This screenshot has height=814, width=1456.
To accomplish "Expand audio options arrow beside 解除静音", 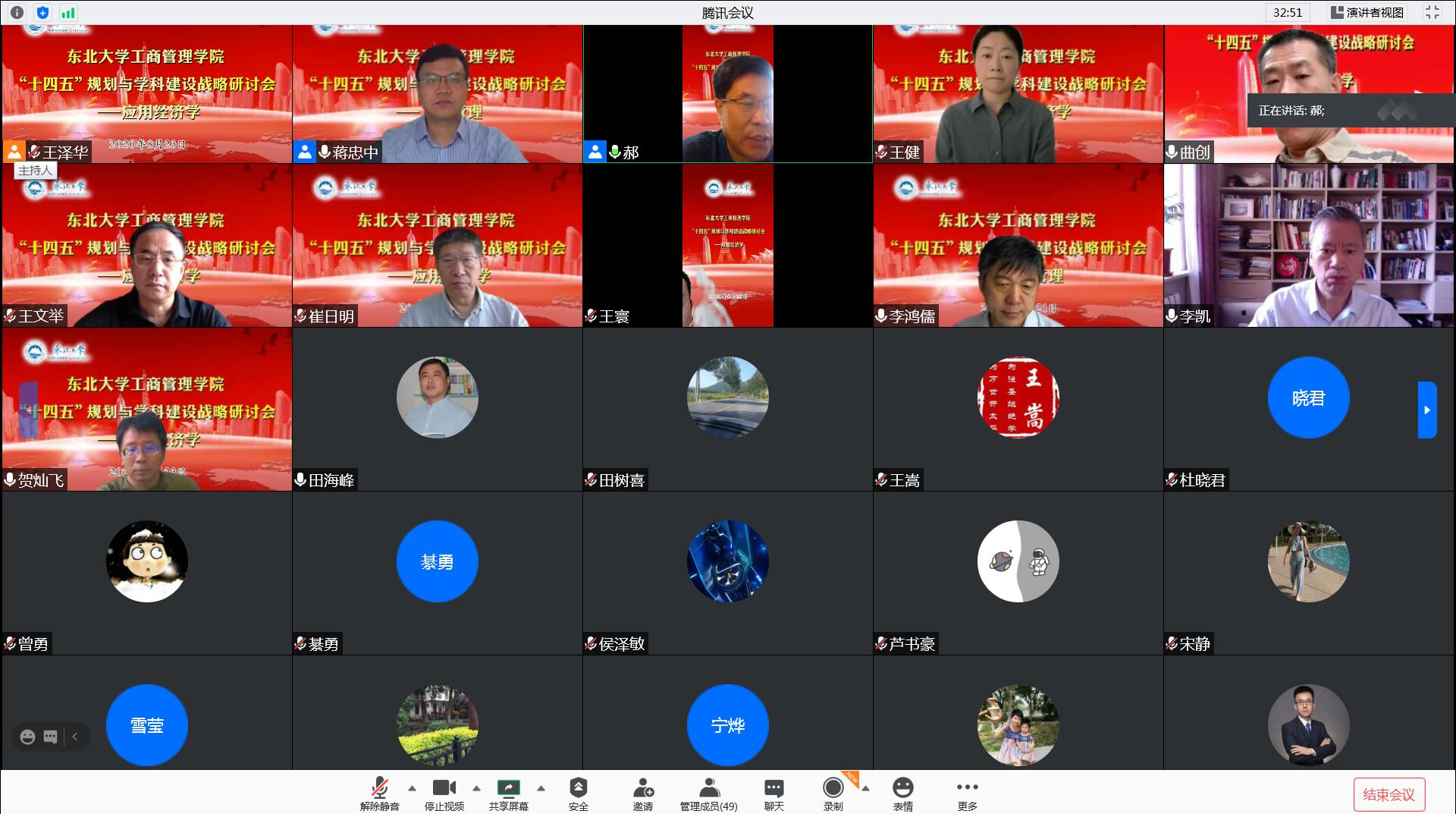I will 412,788.
